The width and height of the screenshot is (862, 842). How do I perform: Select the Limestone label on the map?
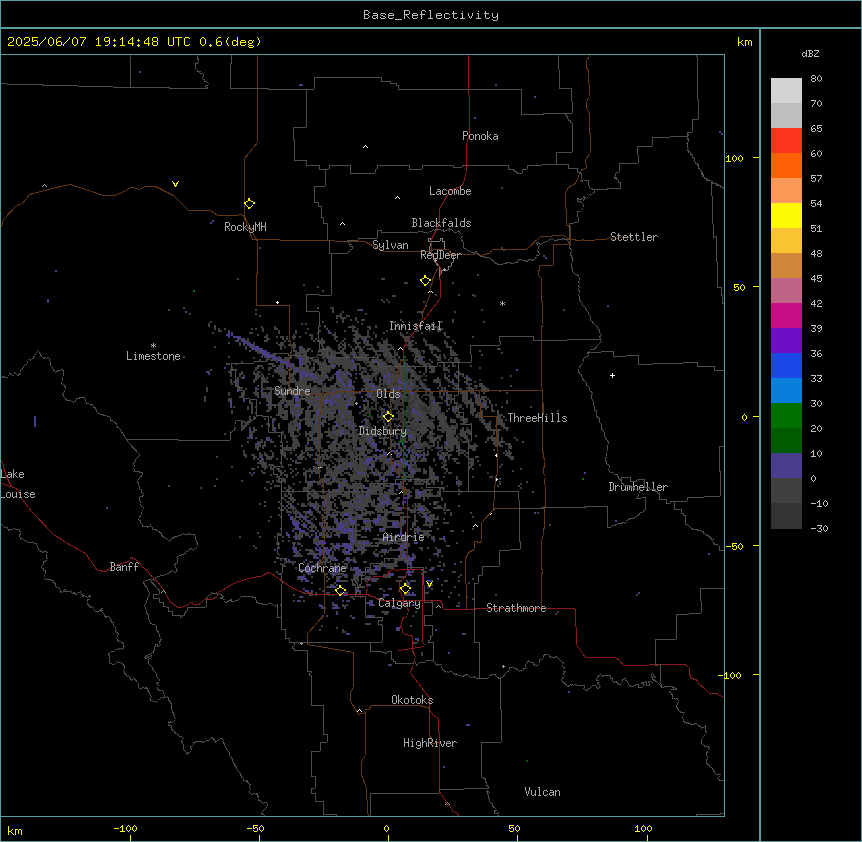(x=153, y=356)
